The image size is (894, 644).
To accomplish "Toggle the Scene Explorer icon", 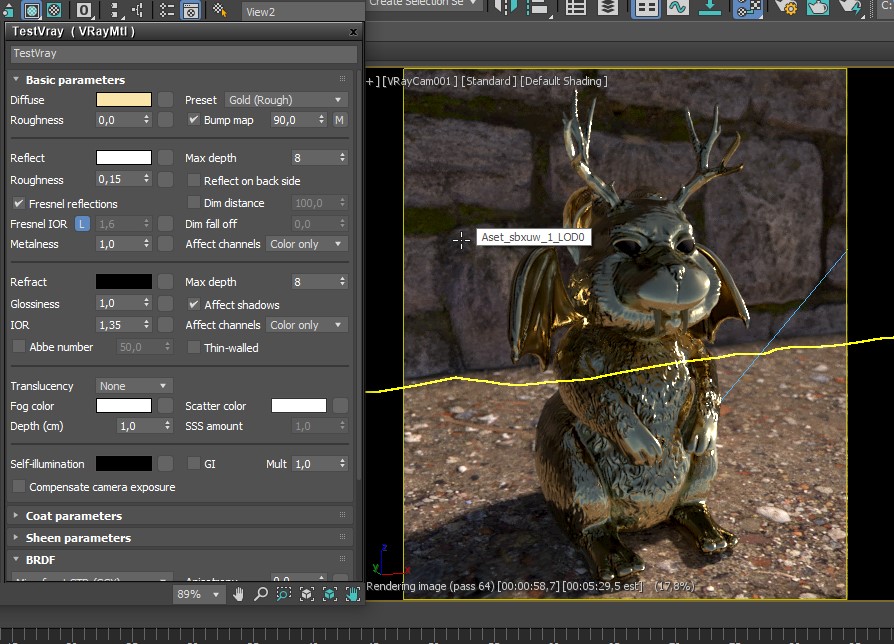I will (575, 7).
